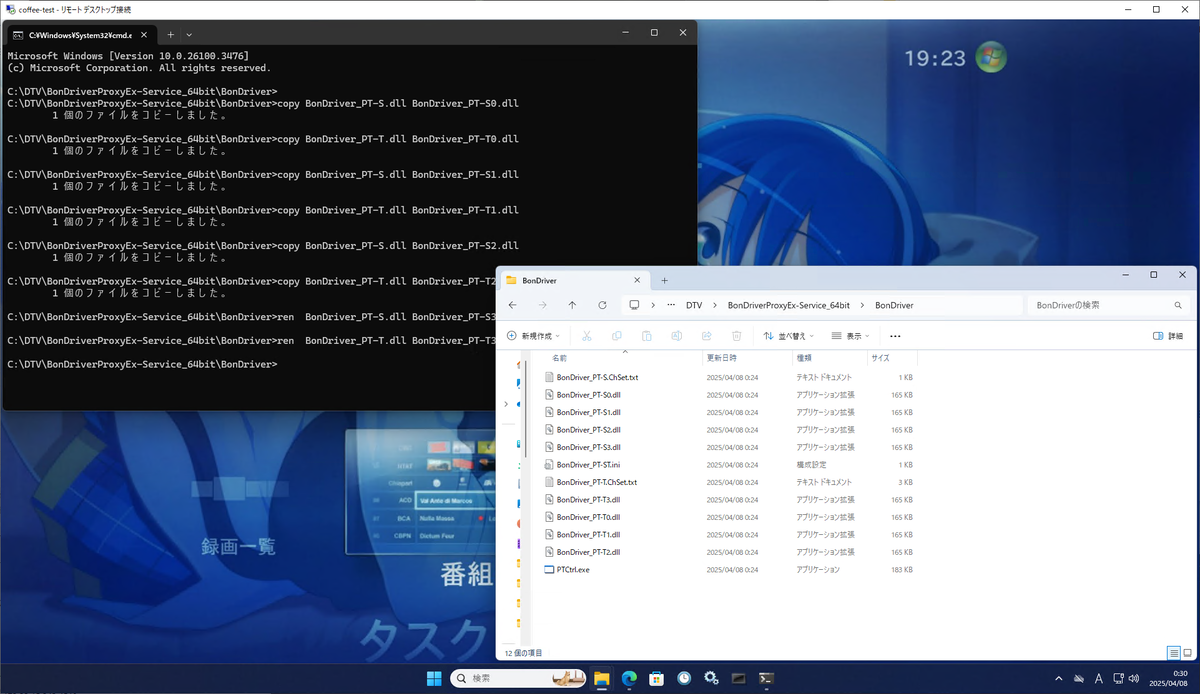Open the 新規作成 (New) dropdown
This screenshot has width=1200, height=694.
pos(533,336)
